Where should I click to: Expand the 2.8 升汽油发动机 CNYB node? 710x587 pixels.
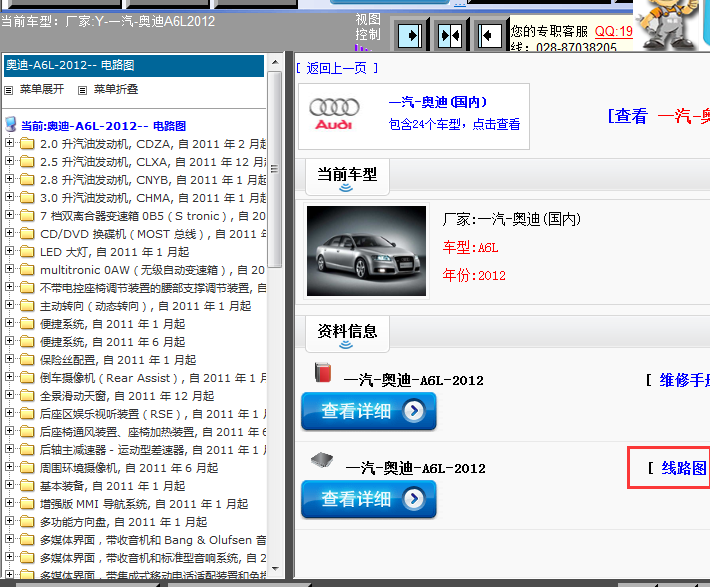(x=9, y=179)
